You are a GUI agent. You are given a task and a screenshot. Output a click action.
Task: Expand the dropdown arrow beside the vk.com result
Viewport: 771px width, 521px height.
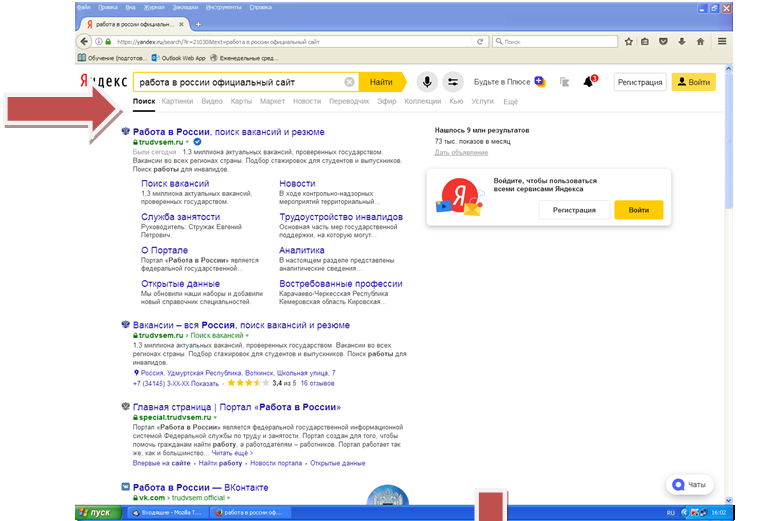(x=228, y=498)
